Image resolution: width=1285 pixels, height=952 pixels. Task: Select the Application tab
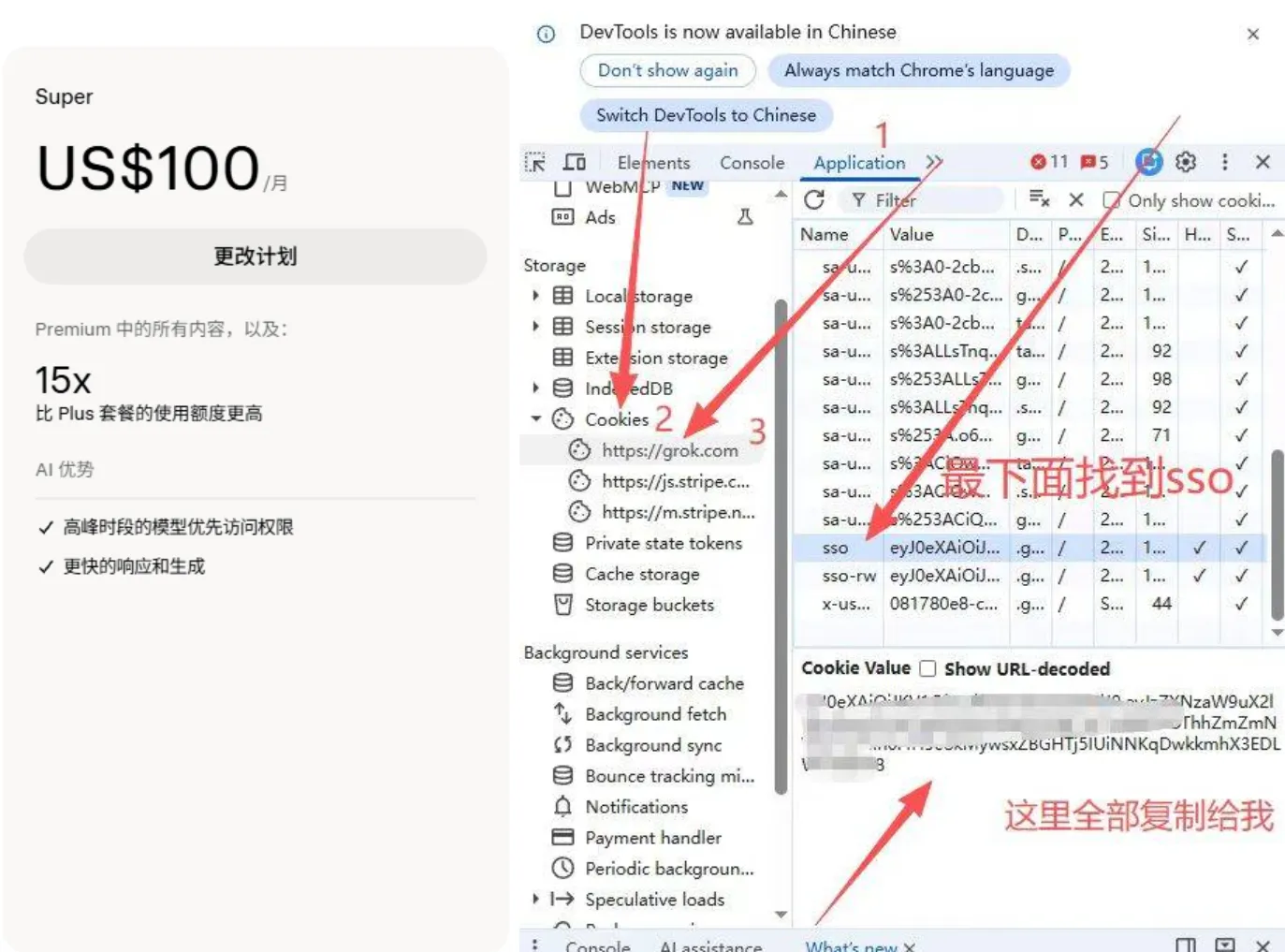point(859,163)
